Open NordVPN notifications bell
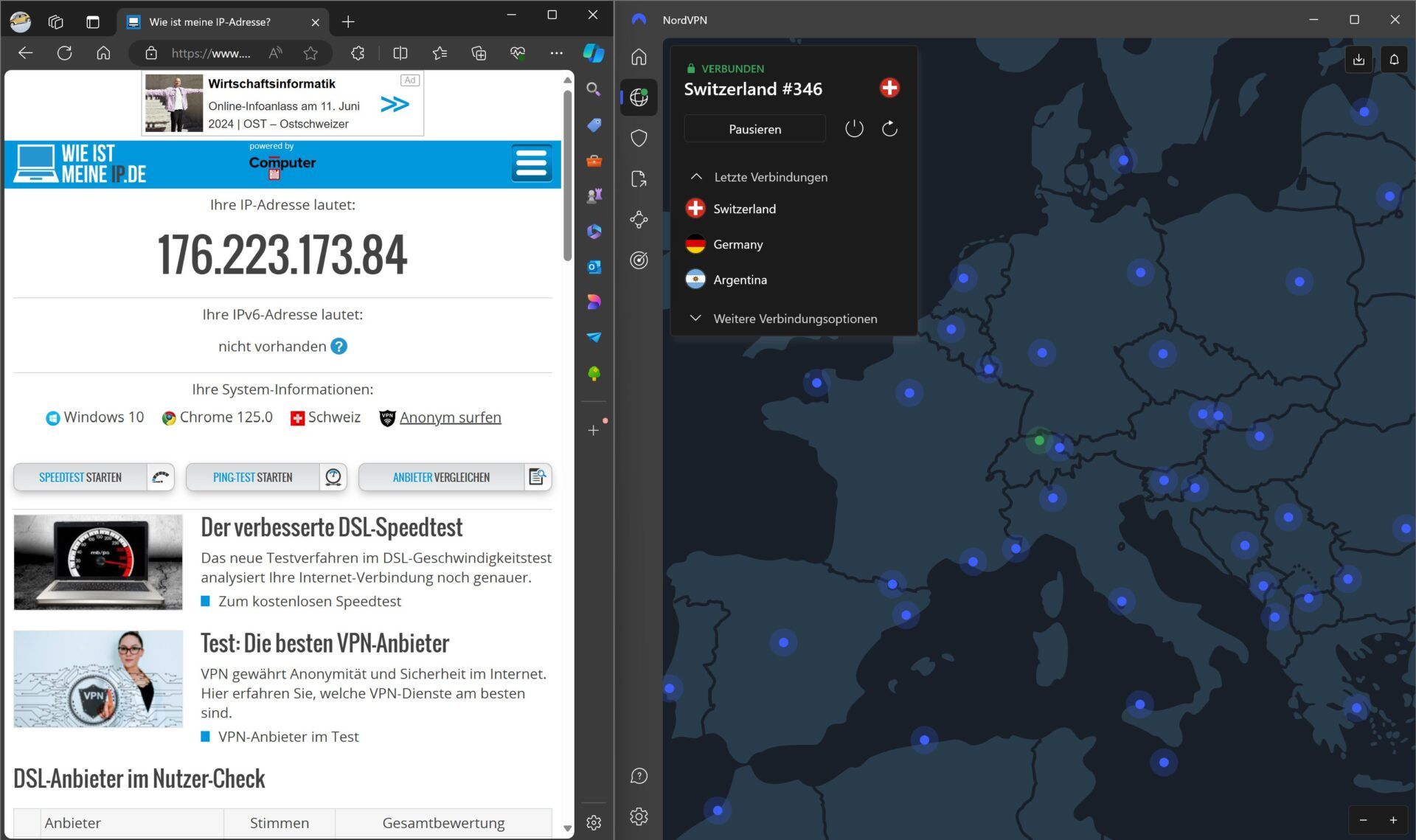The height and width of the screenshot is (840, 1416). pos(1394,60)
